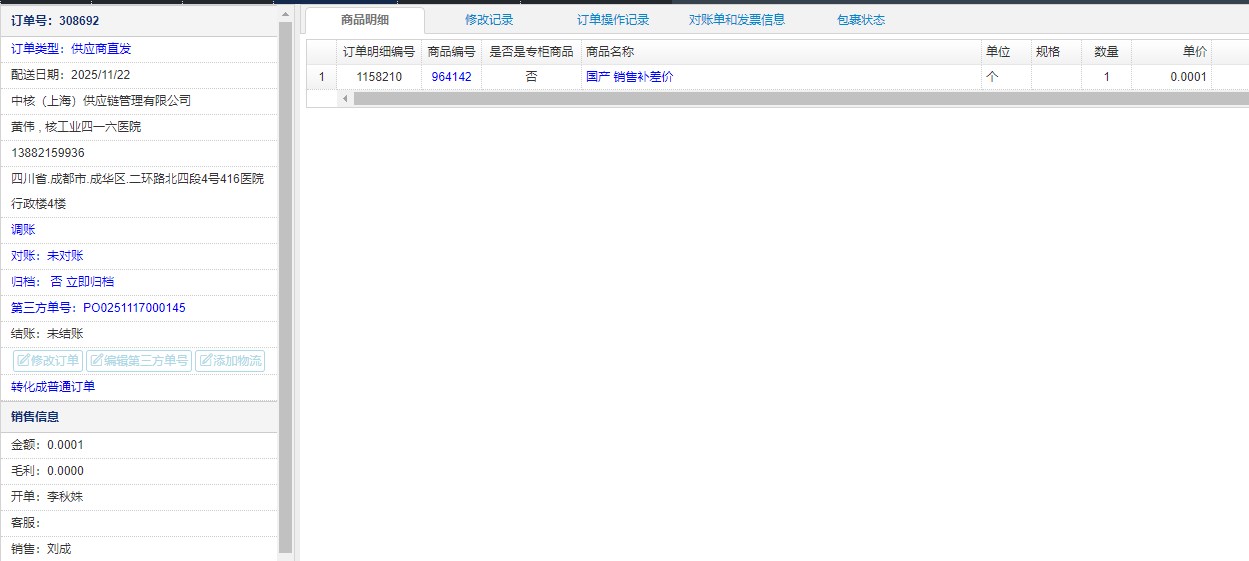Click the 修改订单 edit button
This screenshot has width=1249, height=561.
pyautogui.click(x=47, y=361)
